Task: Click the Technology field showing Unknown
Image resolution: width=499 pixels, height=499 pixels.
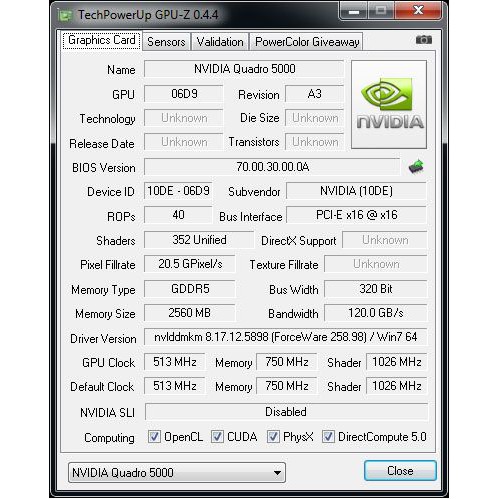Action: pos(184,118)
